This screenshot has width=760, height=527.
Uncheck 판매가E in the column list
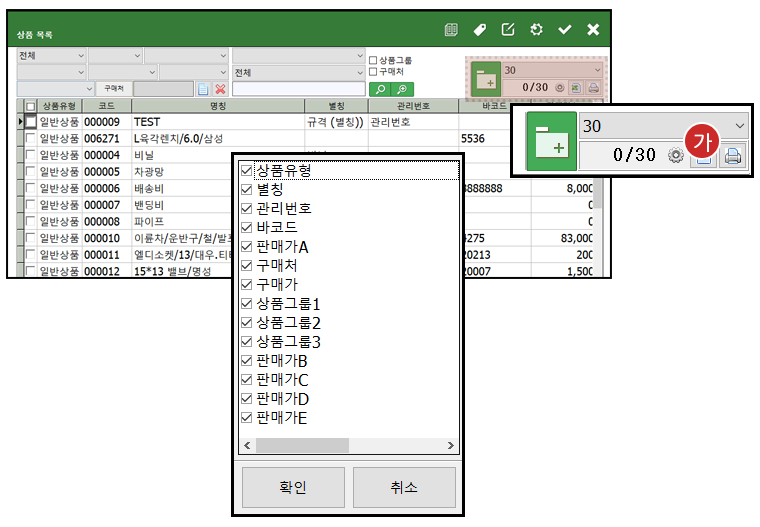[247, 417]
